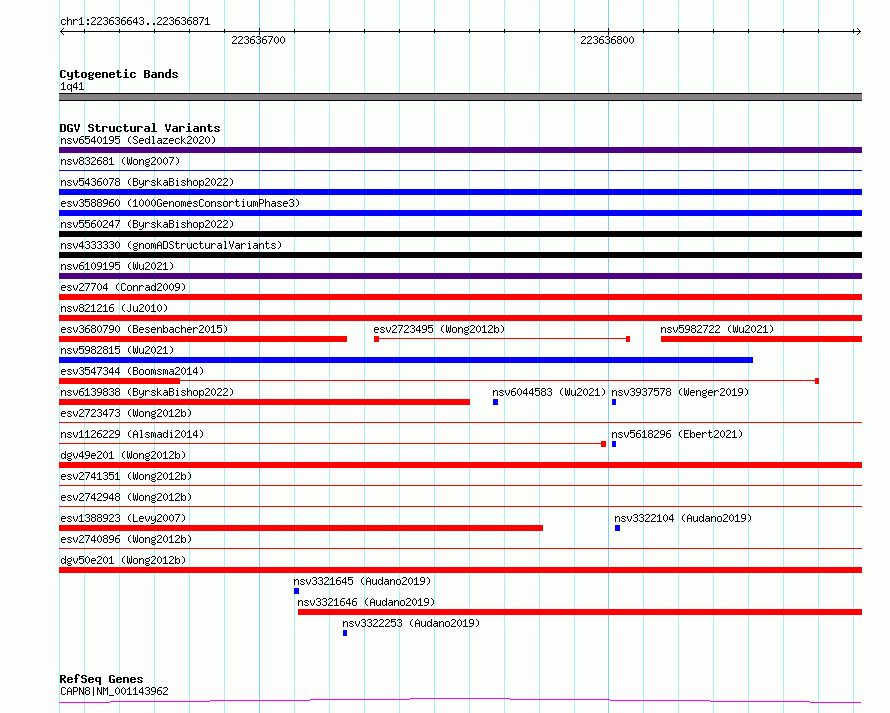This screenshot has height=713, width=890.
Task: Click nsv1126229 (Alsmadi2014) label
Action: point(132,434)
